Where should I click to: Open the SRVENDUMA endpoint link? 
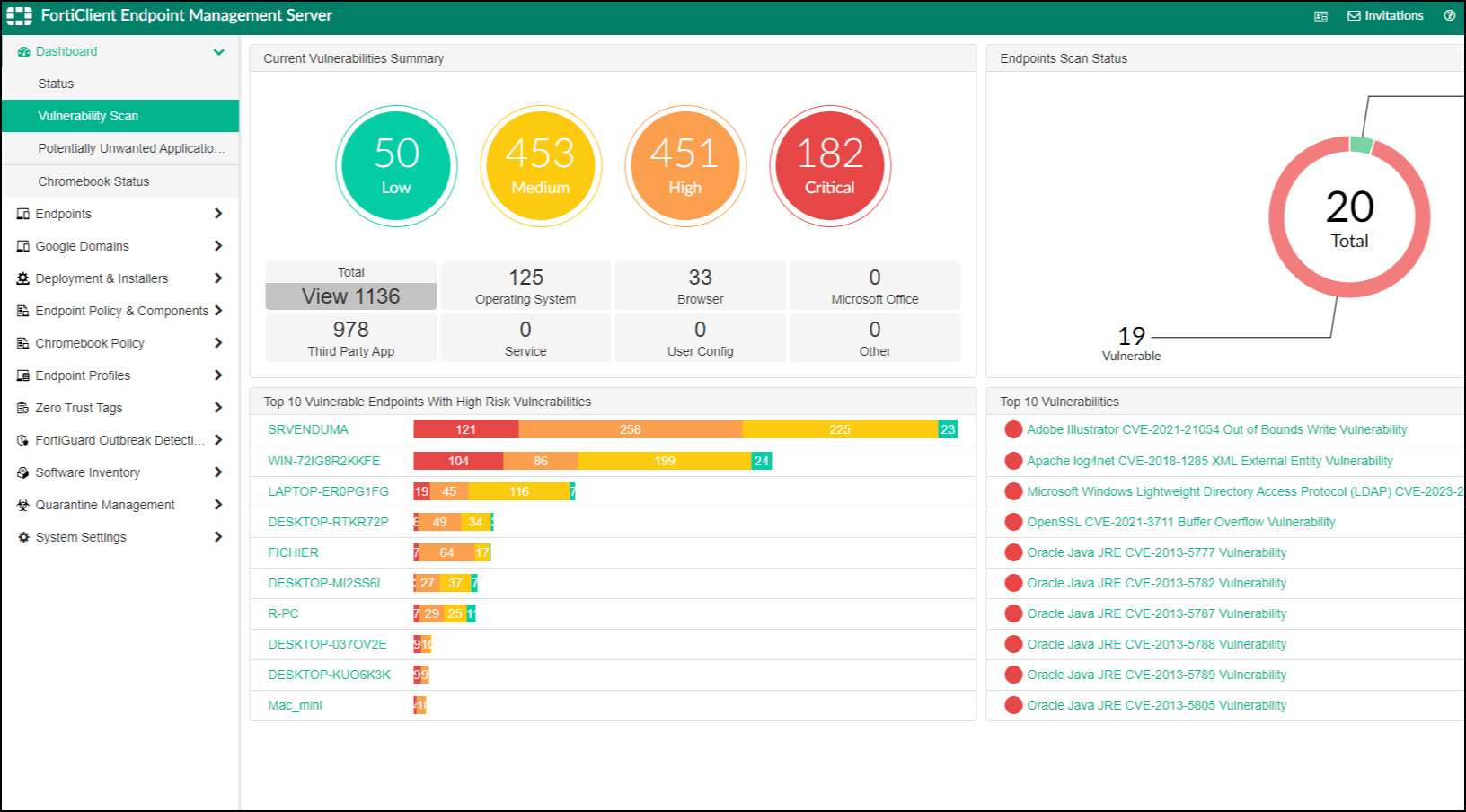(x=308, y=429)
